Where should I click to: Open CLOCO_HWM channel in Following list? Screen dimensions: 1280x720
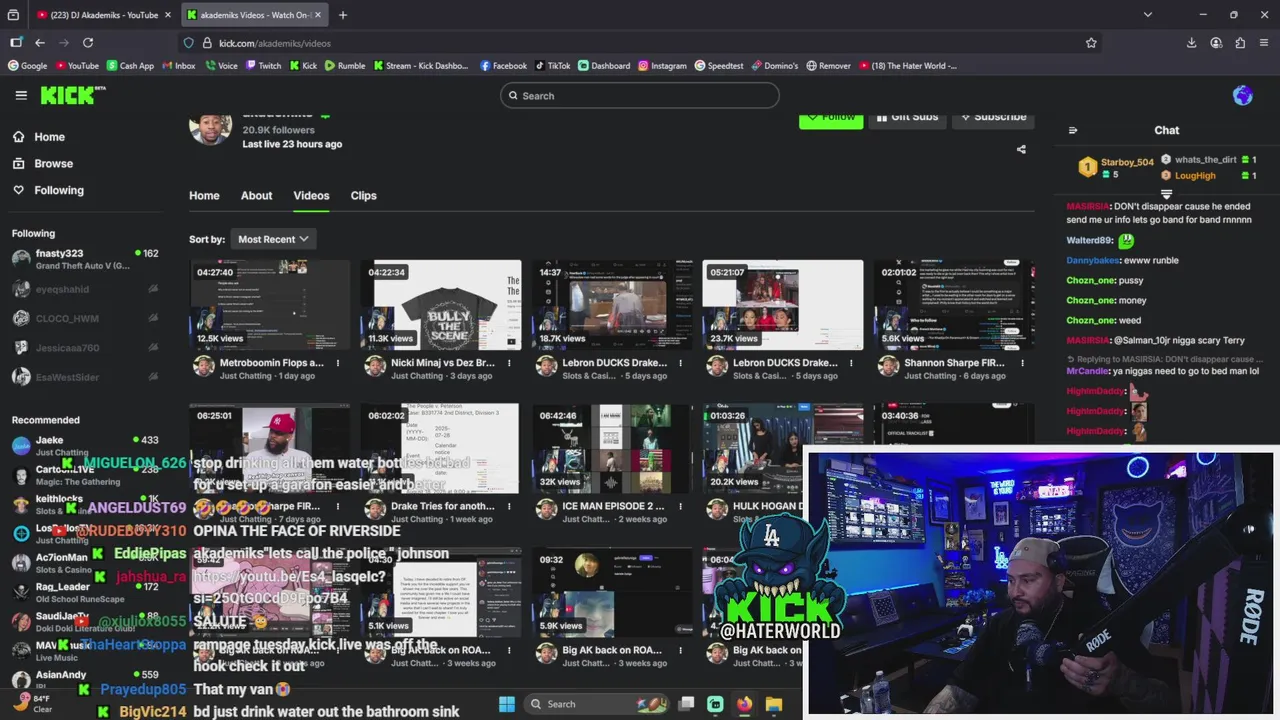point(85,318)
